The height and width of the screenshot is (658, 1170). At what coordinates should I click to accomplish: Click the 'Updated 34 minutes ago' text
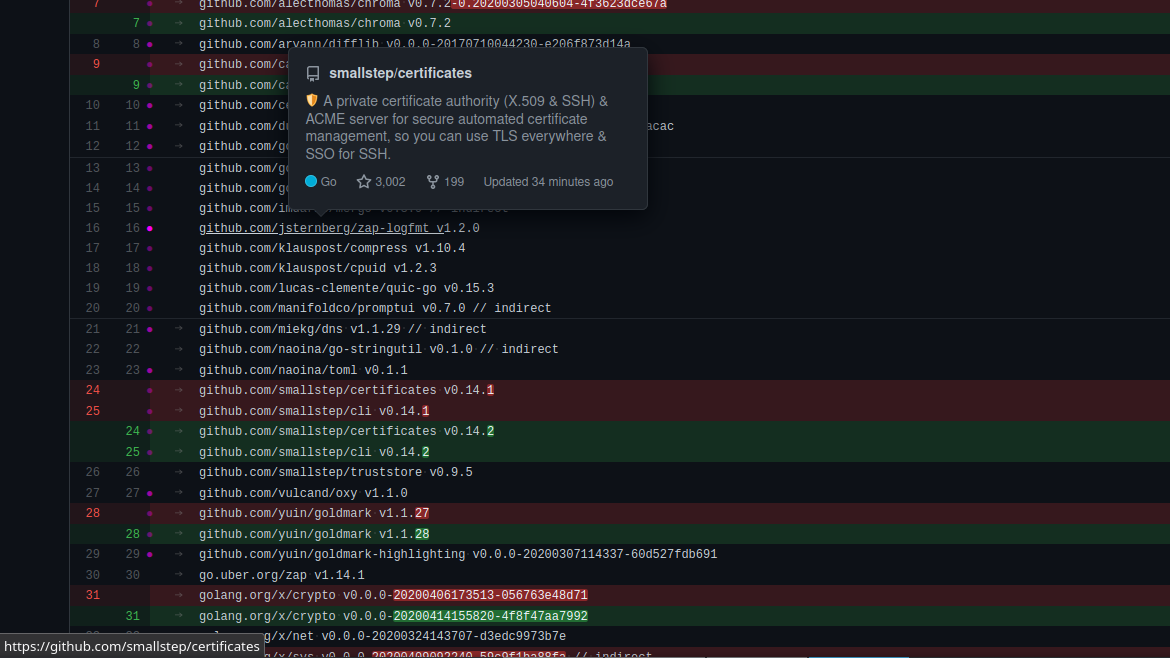548,182
